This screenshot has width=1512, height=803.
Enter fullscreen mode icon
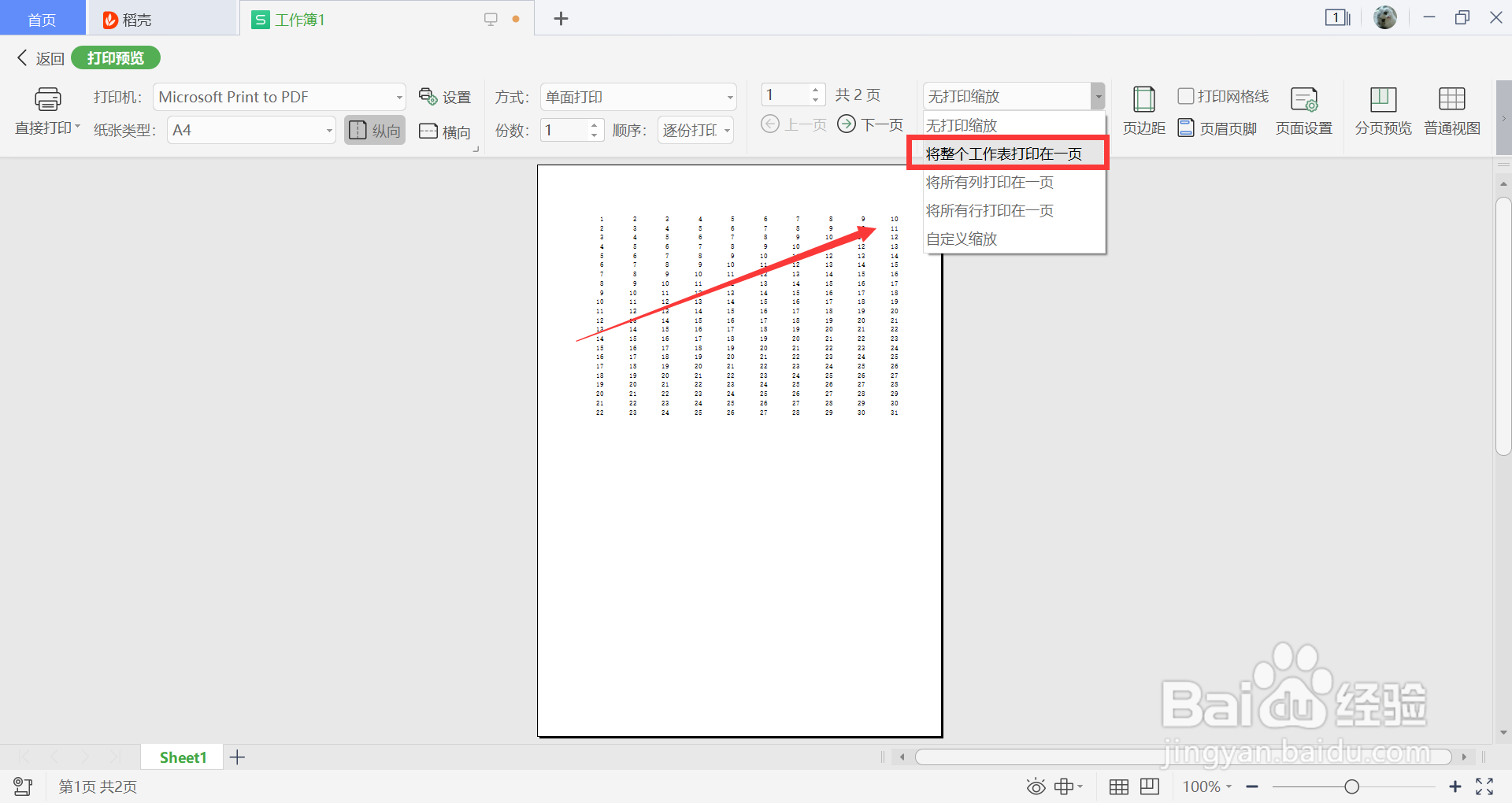coord(1484,786)
